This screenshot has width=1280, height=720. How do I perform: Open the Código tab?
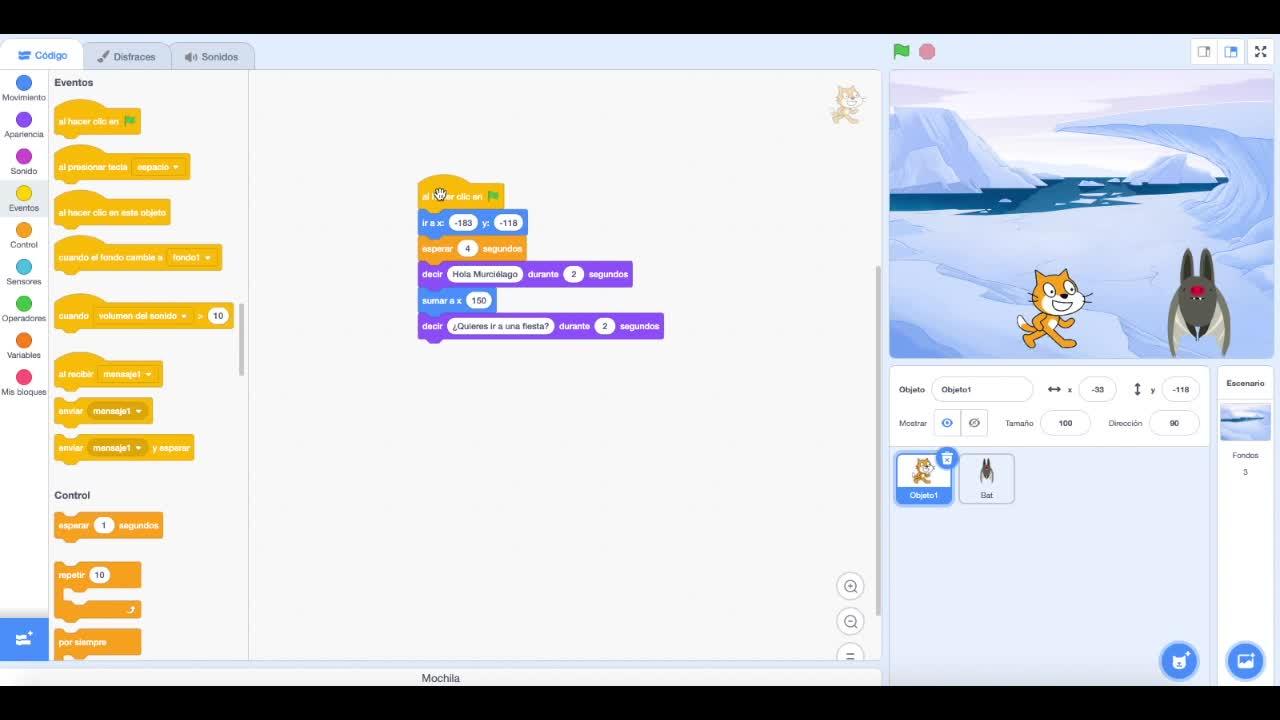click(42, 56)
